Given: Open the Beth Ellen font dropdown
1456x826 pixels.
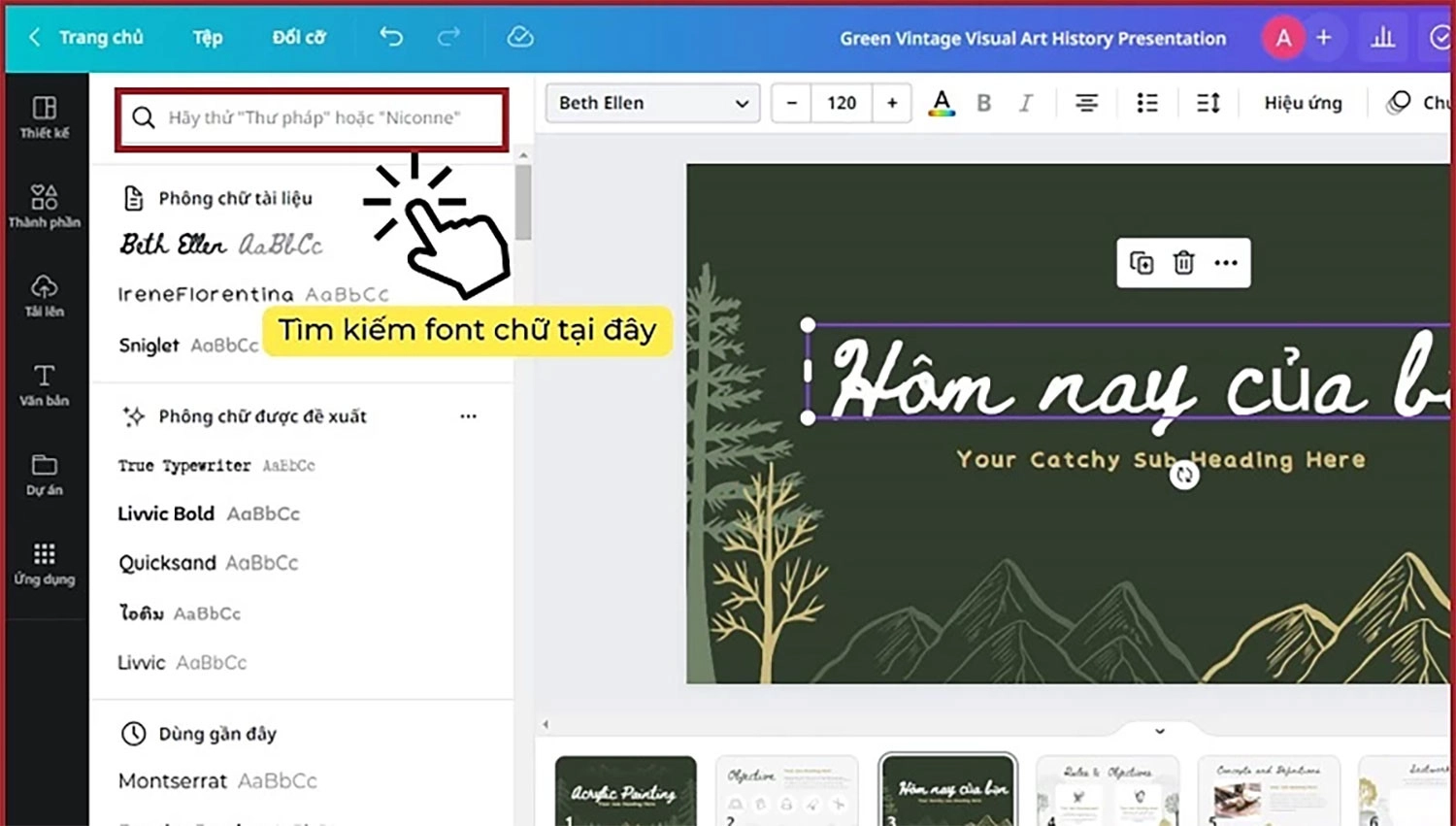Looking at the screenshot, I should click(x=652, y=103).
